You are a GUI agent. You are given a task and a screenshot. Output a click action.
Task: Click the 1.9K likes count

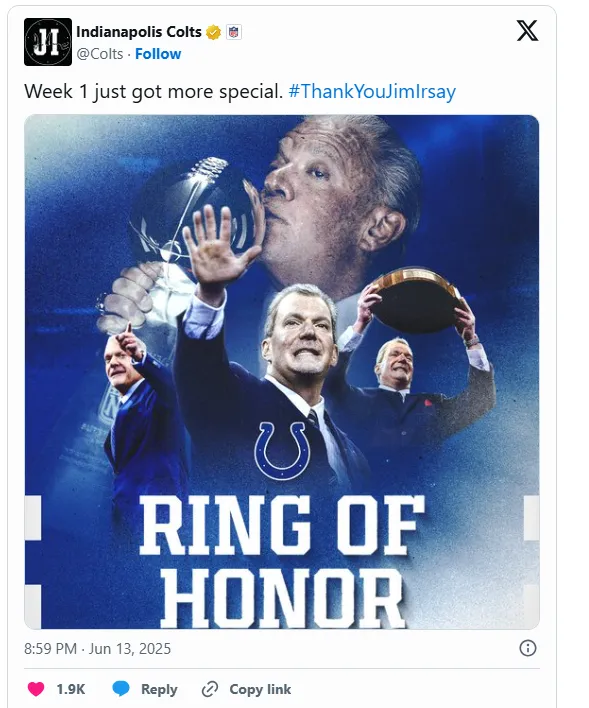coord(71,689)
